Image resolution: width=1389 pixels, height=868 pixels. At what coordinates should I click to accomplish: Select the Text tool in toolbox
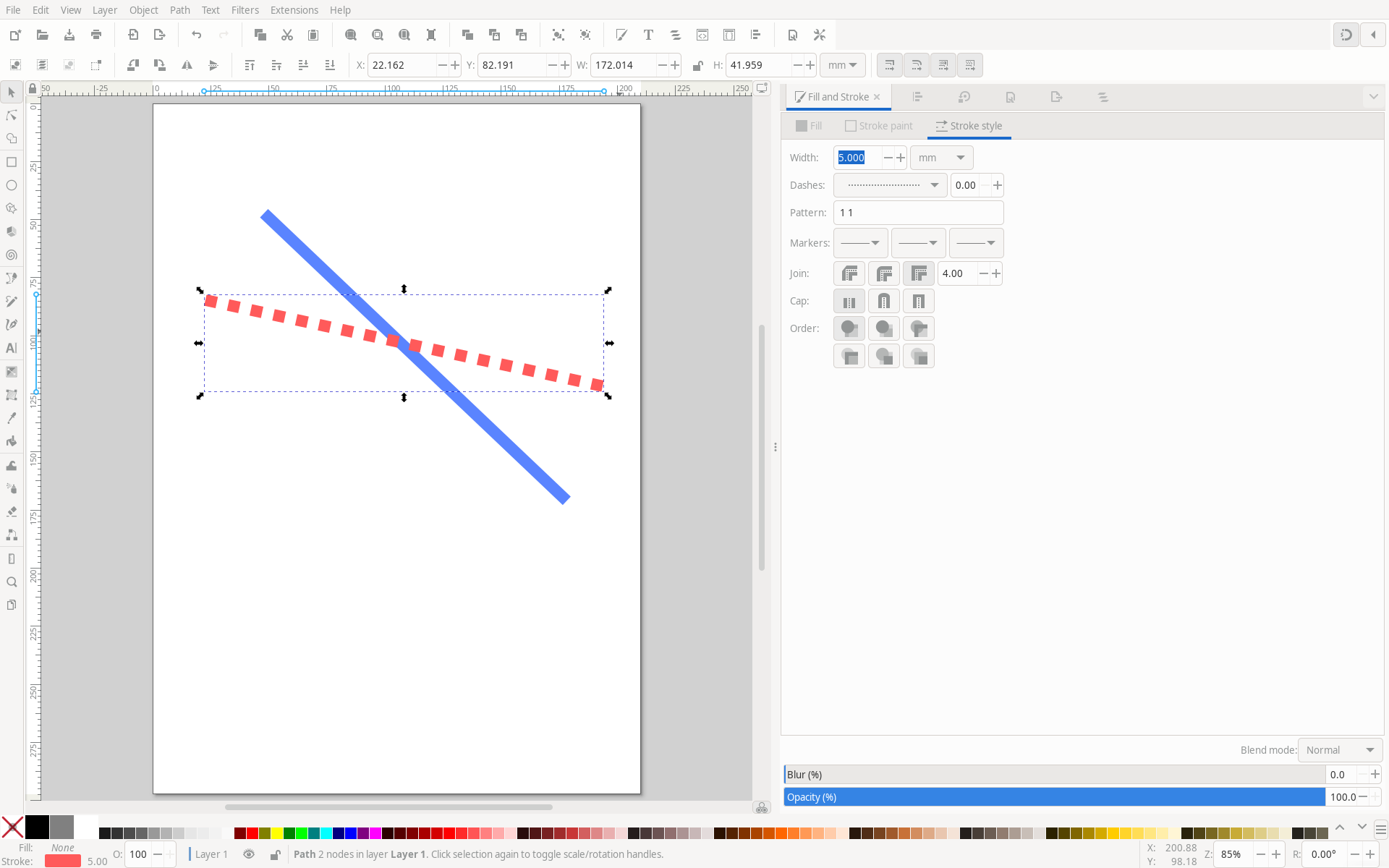12,348
